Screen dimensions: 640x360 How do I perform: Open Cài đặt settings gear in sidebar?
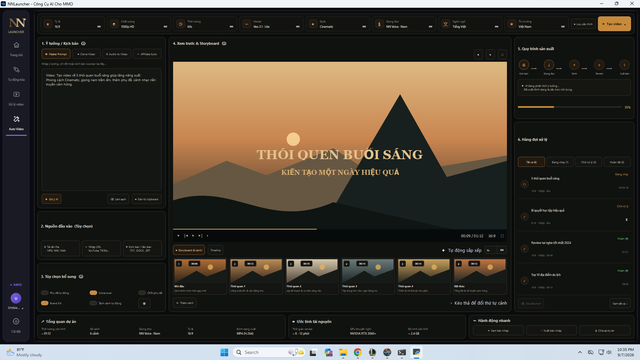point(16,322)
